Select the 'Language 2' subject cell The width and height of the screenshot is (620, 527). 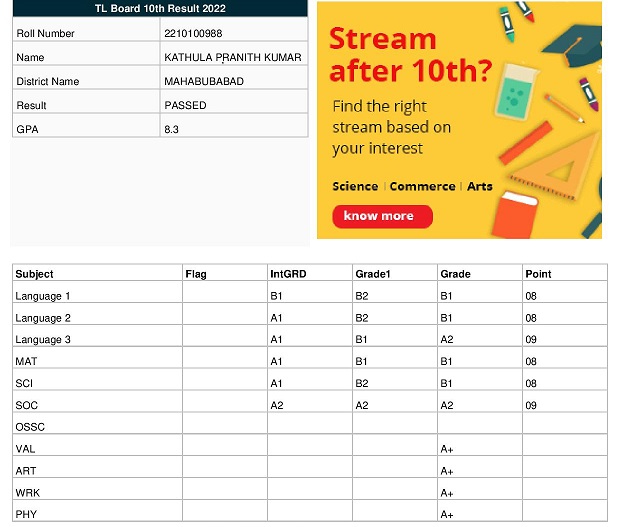coord(97,314)
